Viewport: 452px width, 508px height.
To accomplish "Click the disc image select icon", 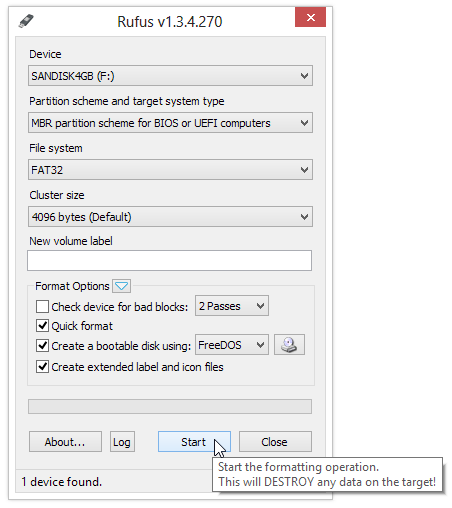I will 289,345.
